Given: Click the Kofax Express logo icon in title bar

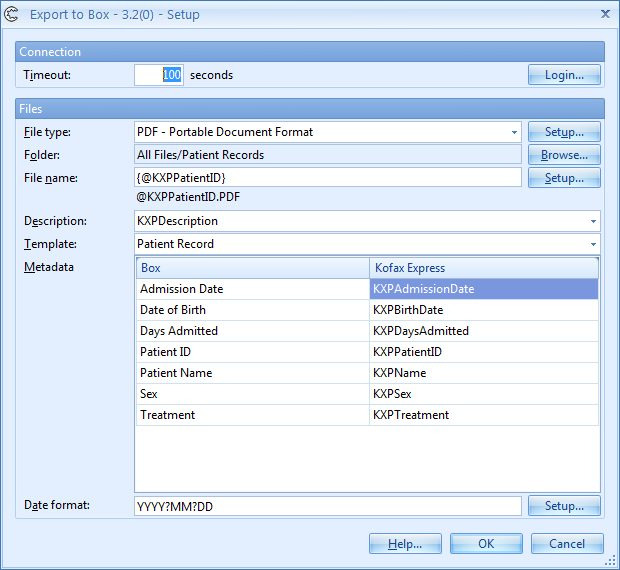Looking at the screenshot, I should (13, 14).
